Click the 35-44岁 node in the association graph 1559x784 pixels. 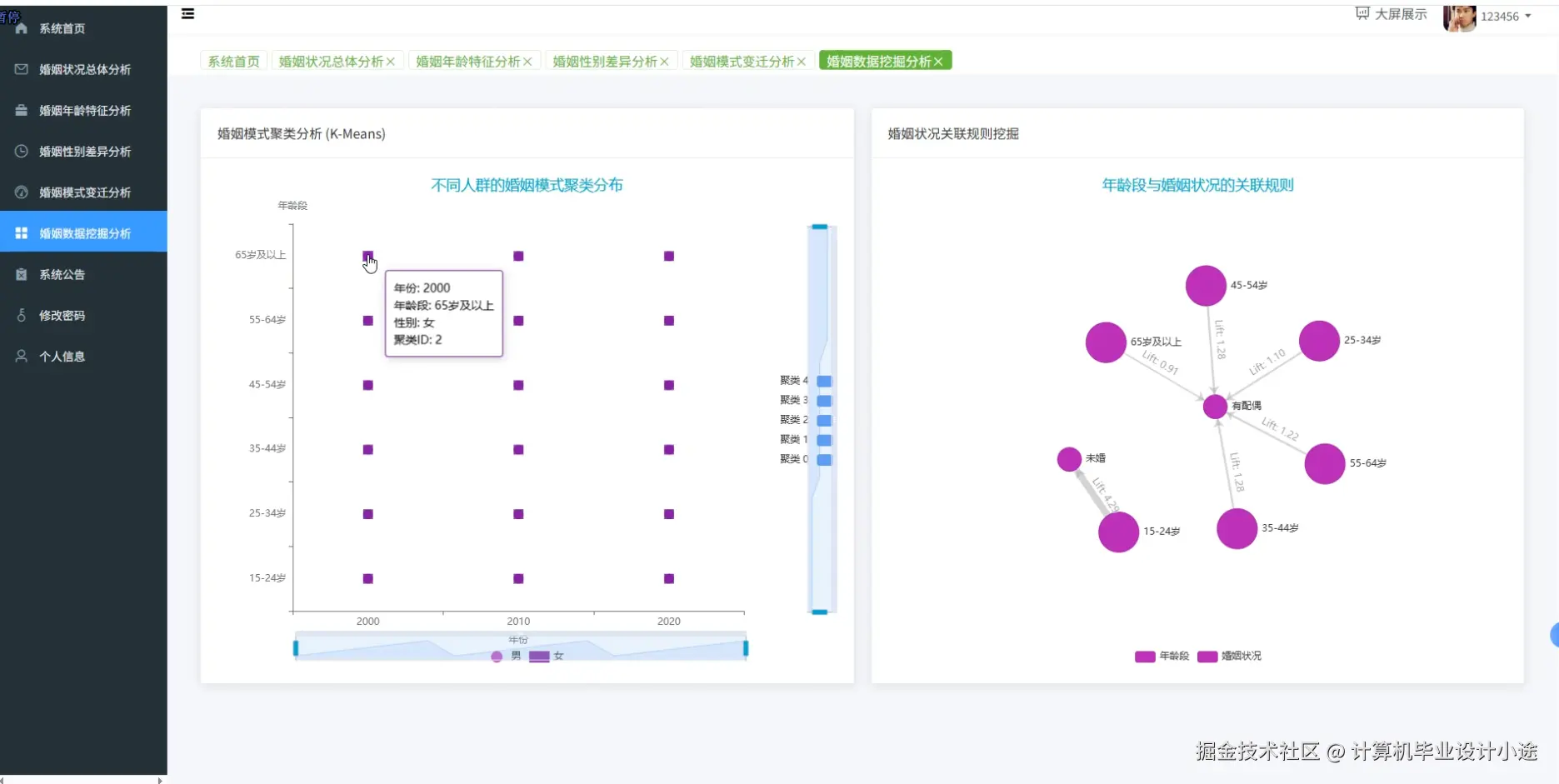1237,529
